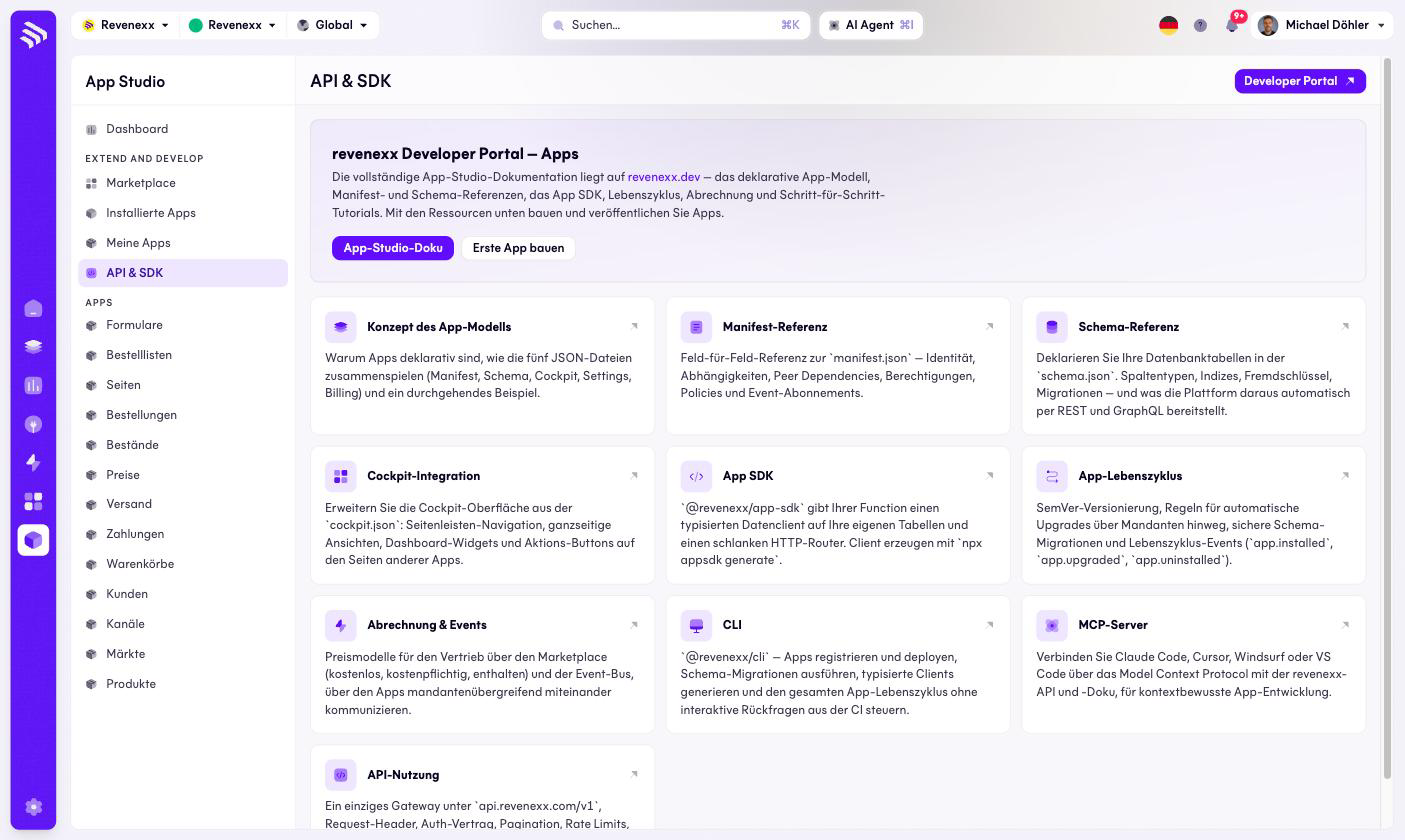Open settings gear at the rail bottom

point(33,807)
